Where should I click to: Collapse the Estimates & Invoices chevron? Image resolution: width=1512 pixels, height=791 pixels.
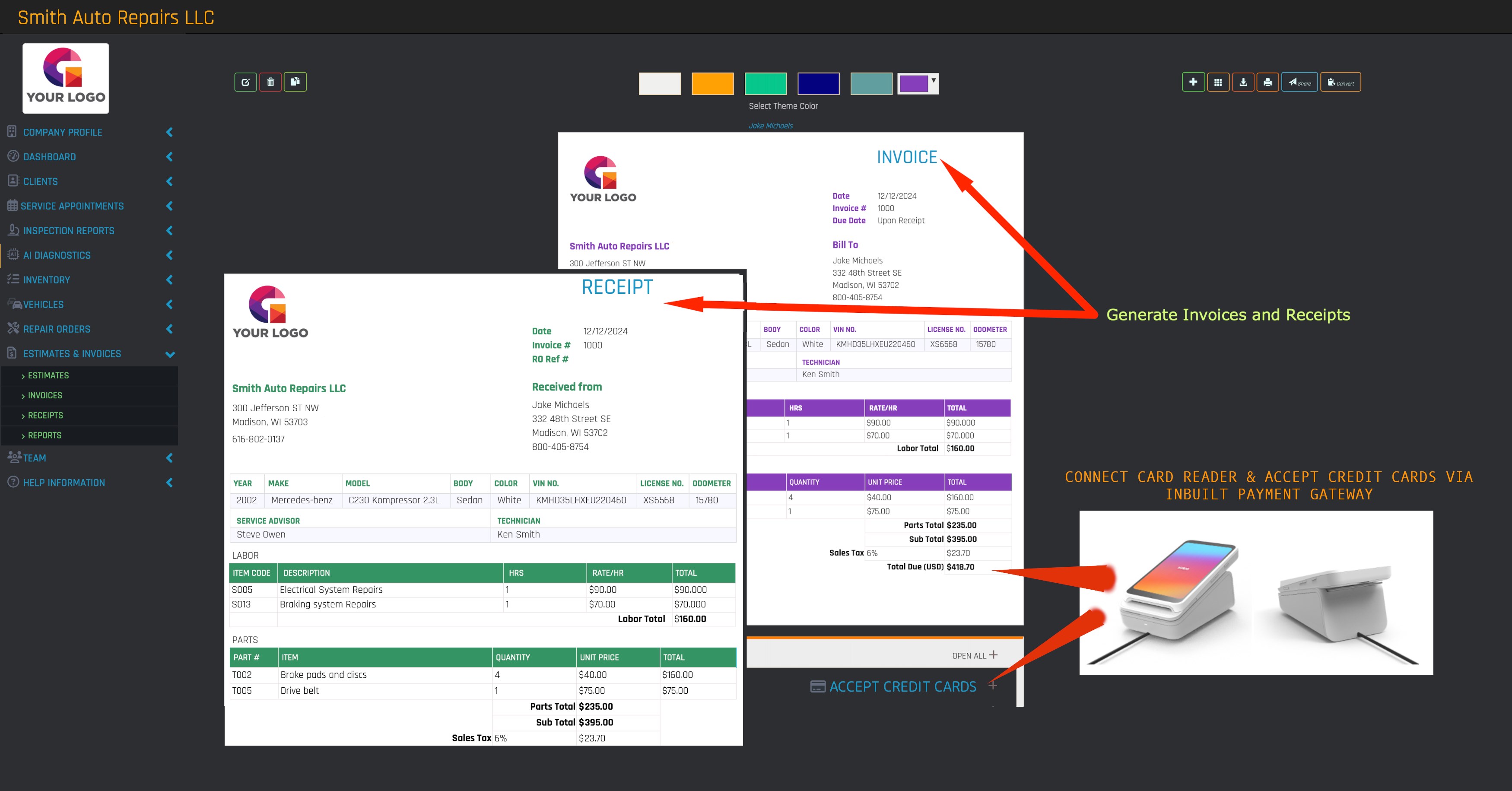click(x=170, y=354)
